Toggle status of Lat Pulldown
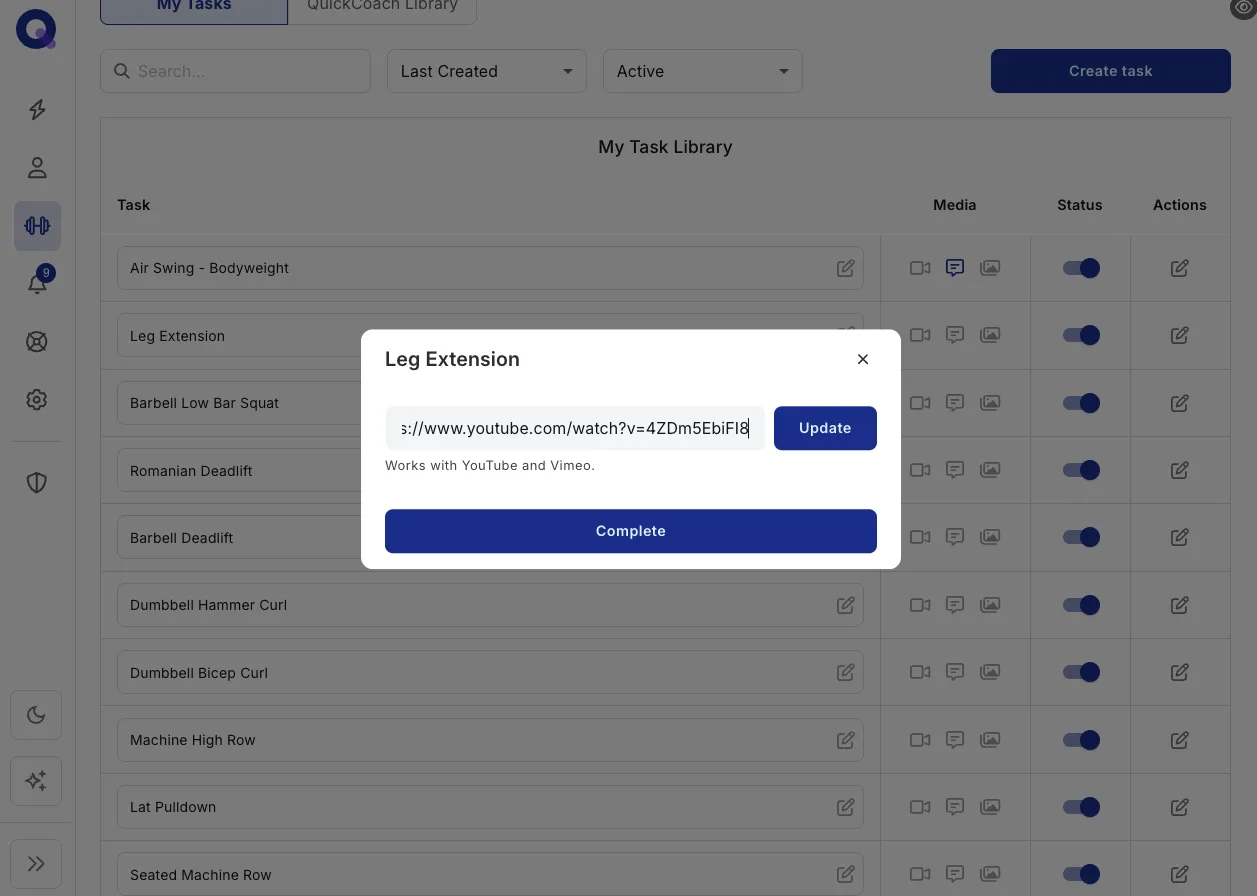This screenshot has height=896, width=1257. 1081,807
